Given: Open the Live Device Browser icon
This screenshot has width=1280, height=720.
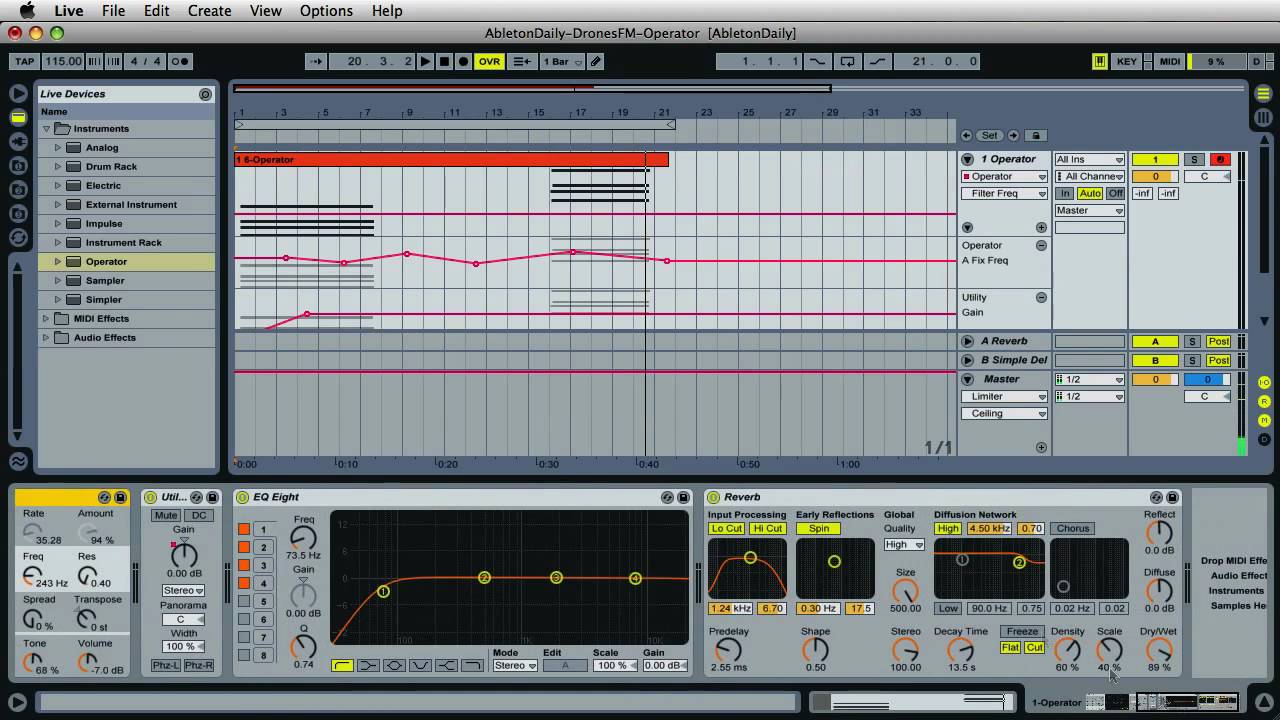Looking at the screenshot, I should [x=18, y=117].
